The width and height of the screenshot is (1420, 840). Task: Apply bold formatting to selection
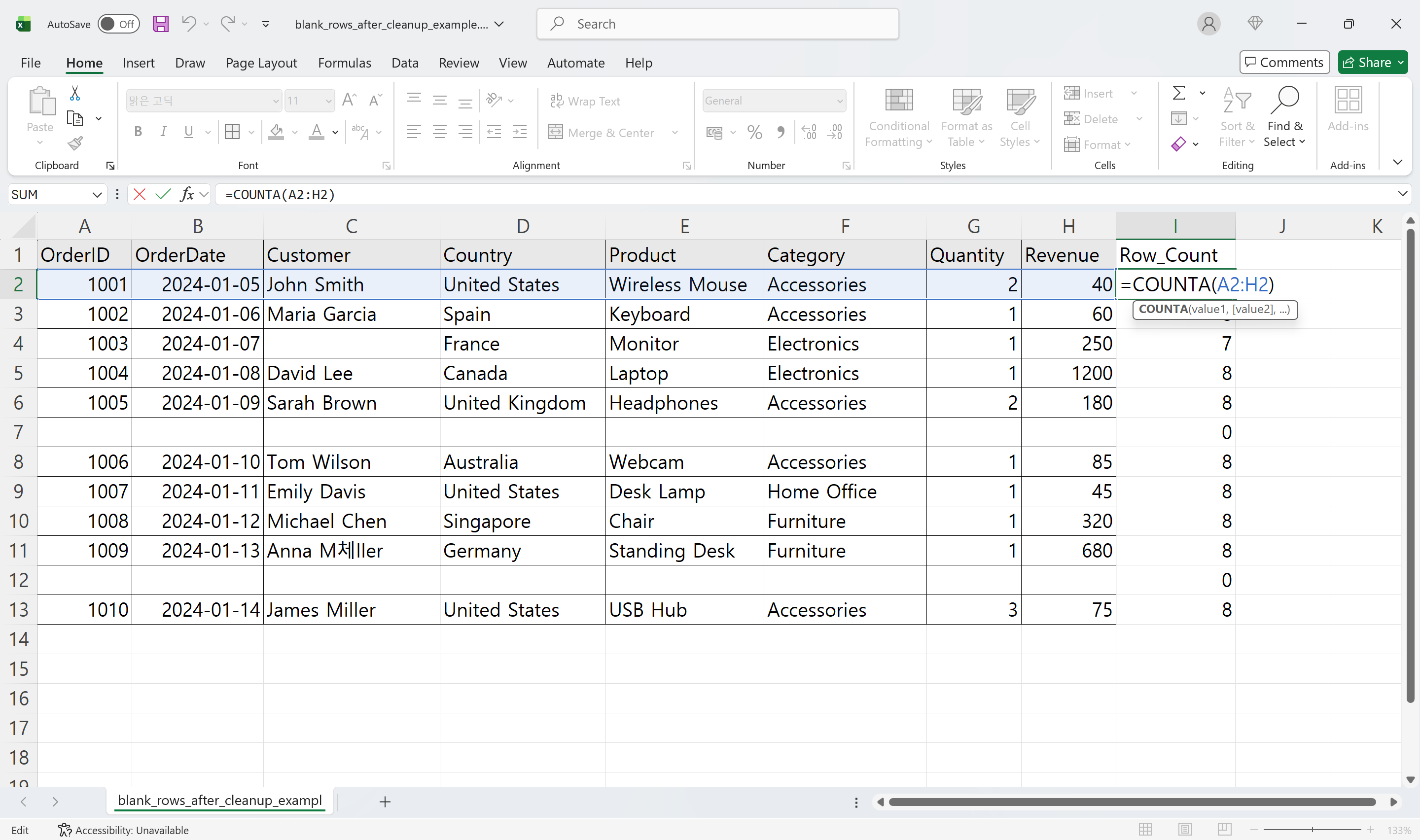coord(138,132)
